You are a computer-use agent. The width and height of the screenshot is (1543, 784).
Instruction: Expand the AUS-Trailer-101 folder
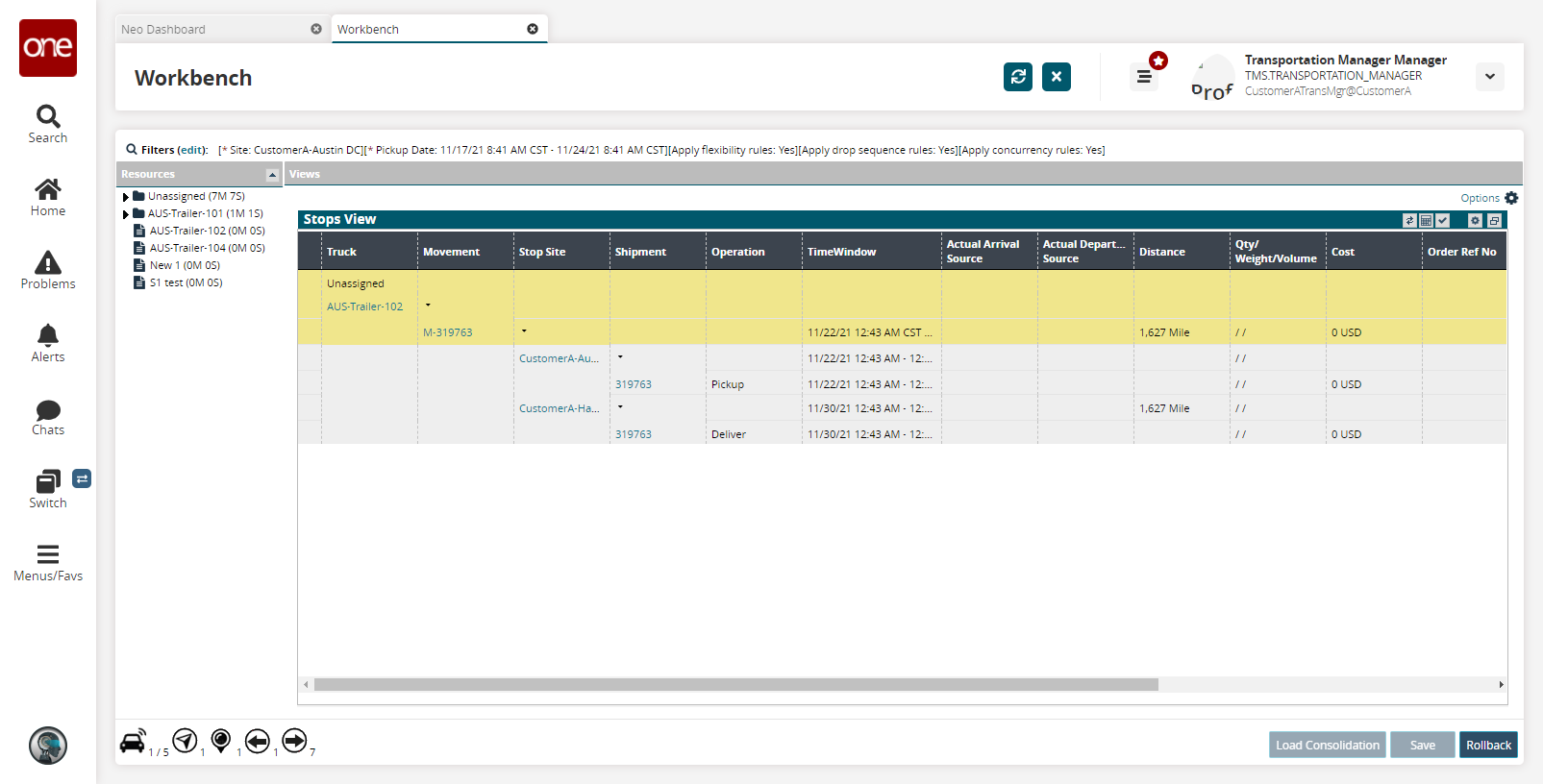tap(126, 214)
